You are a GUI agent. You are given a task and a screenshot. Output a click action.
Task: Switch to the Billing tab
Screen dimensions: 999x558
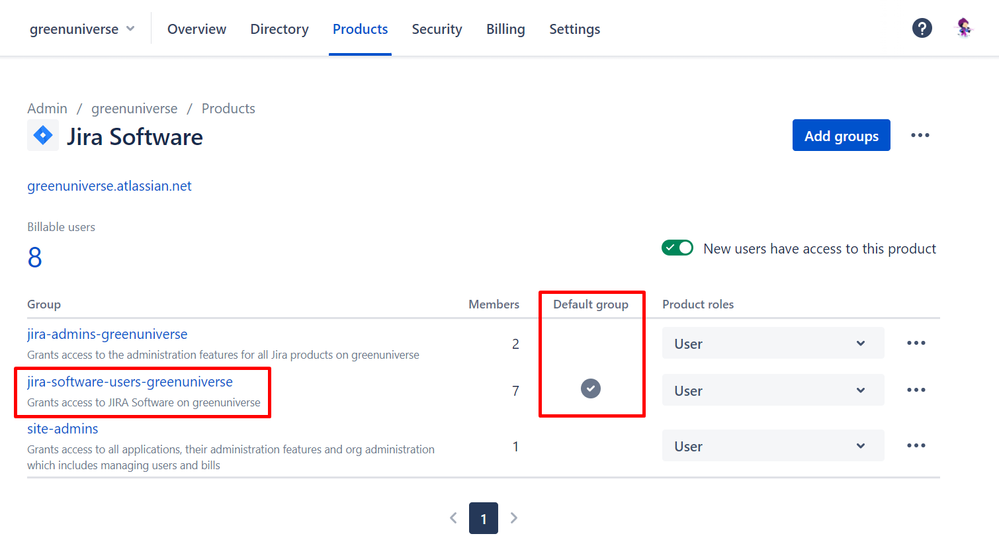505,29
